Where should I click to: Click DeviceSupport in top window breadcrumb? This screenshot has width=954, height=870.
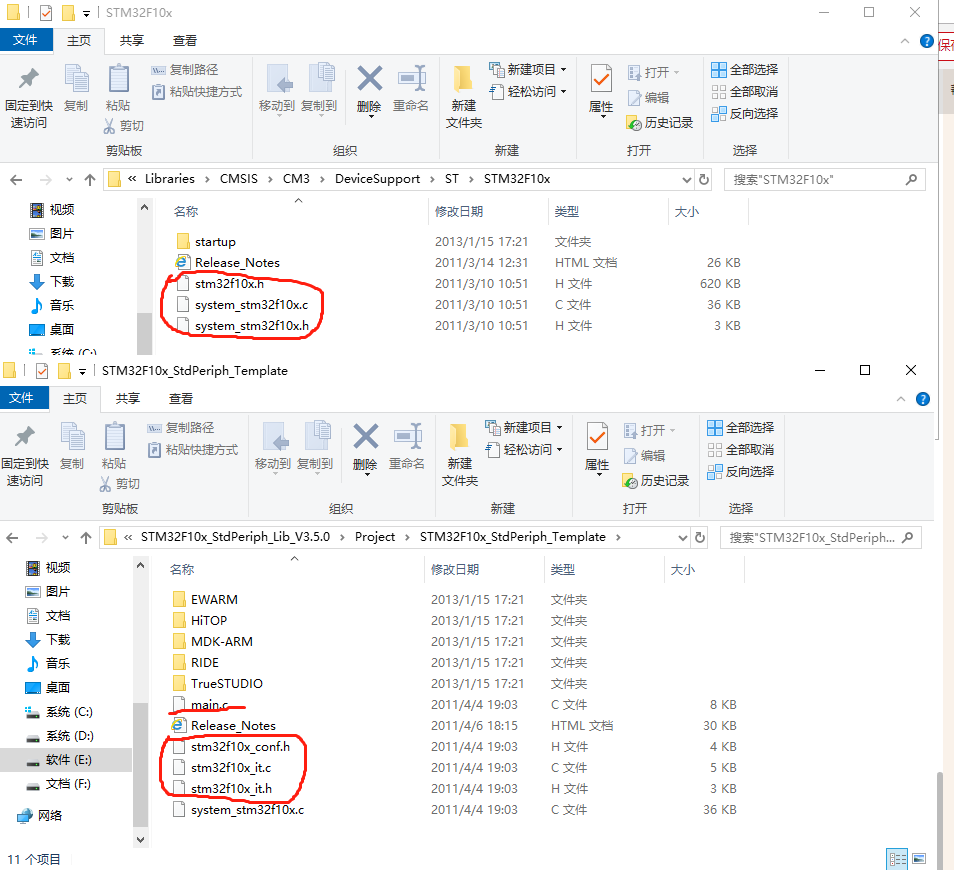coord(377,179)
